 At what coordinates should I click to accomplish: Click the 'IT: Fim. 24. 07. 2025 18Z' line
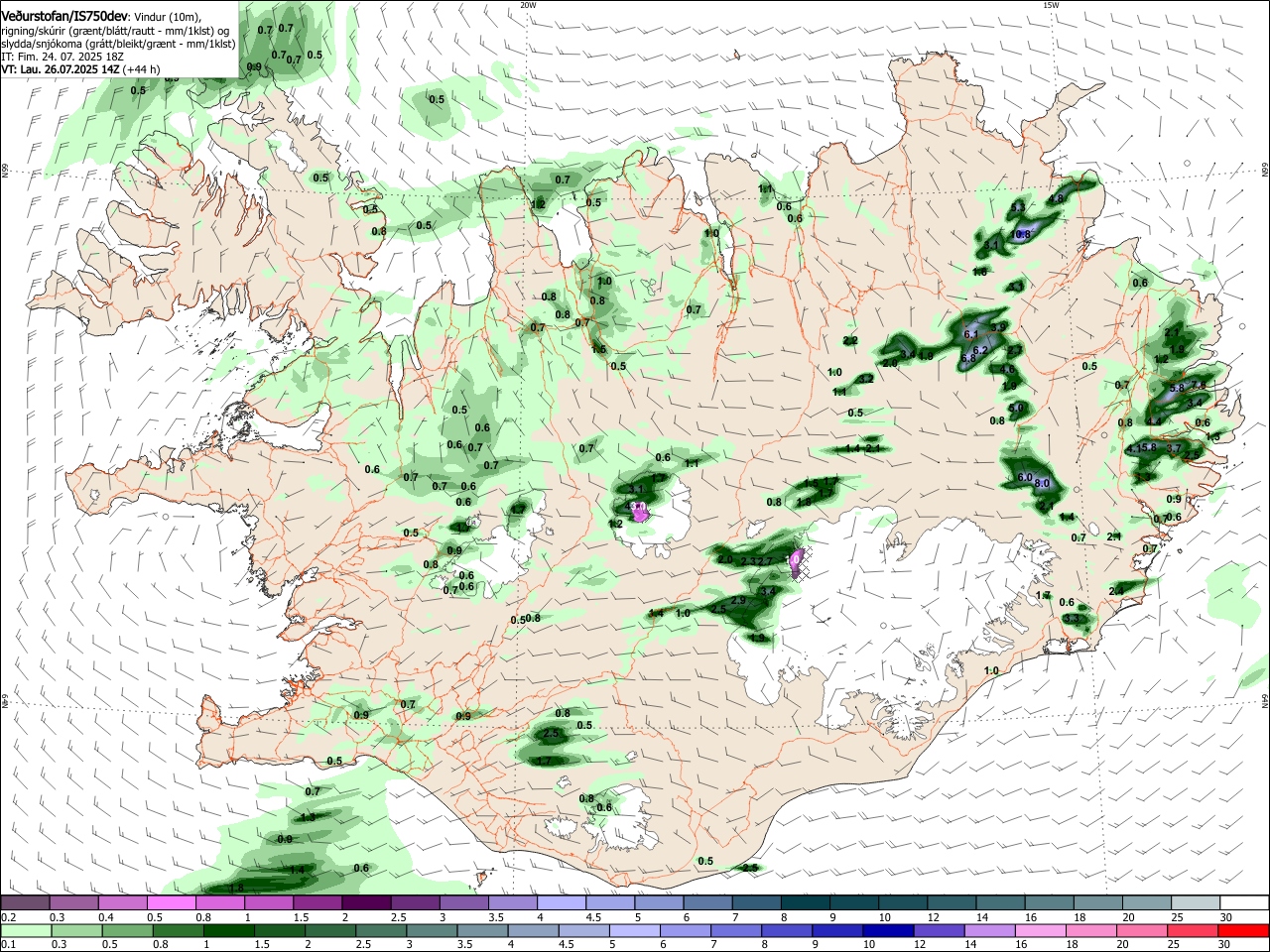(63, 57)
